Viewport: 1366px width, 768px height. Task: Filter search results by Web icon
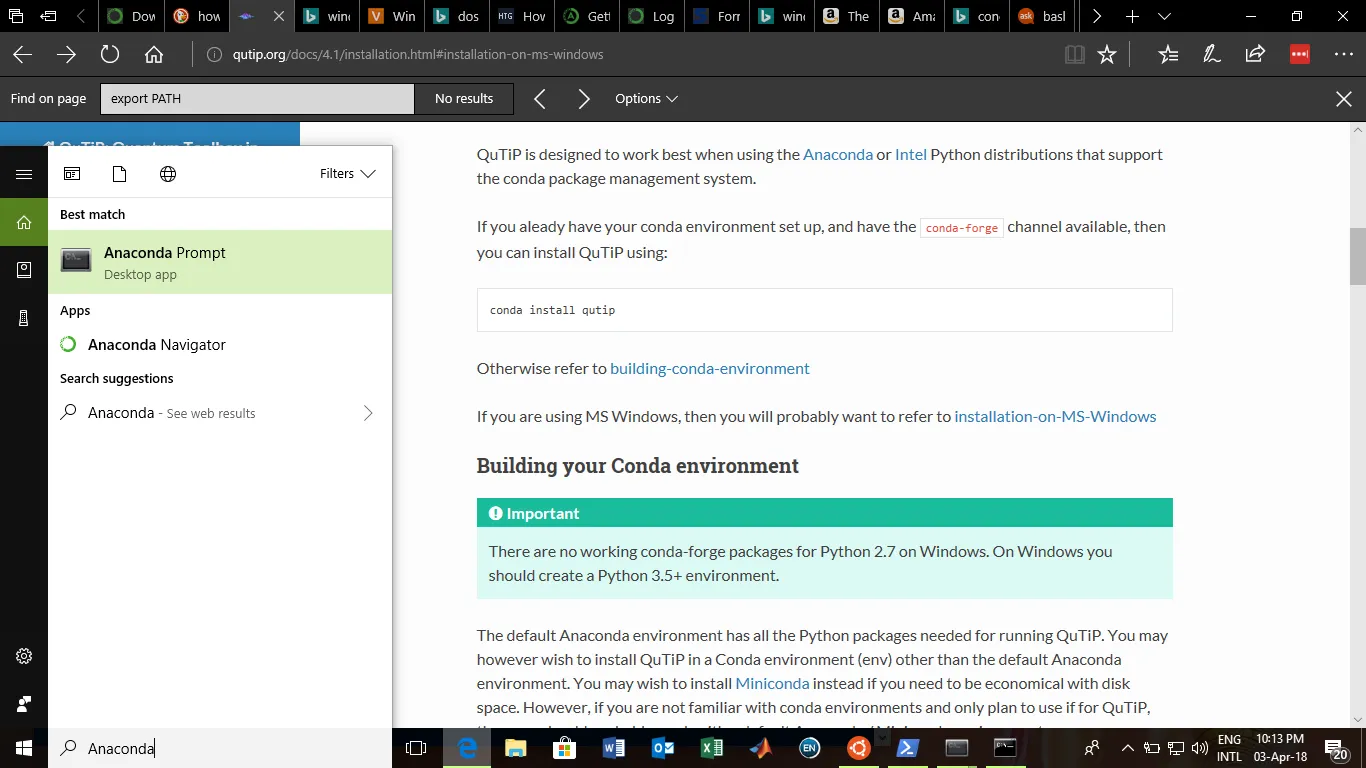[168, 174]
